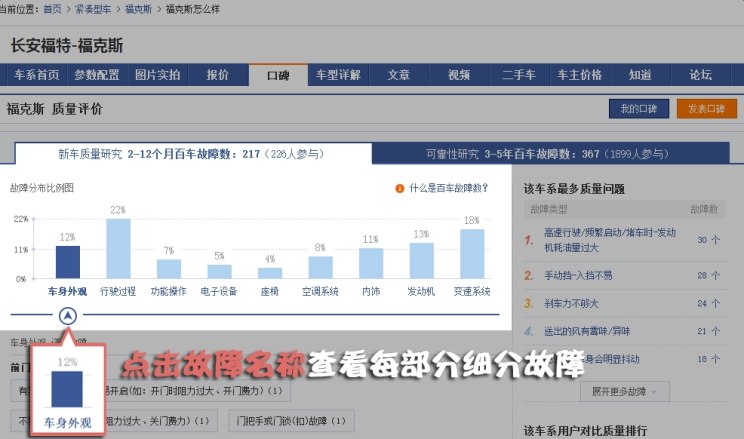Viewport: 744px width, 439px height.
Task: Open the 参数配置 tab
Action: 97,75
